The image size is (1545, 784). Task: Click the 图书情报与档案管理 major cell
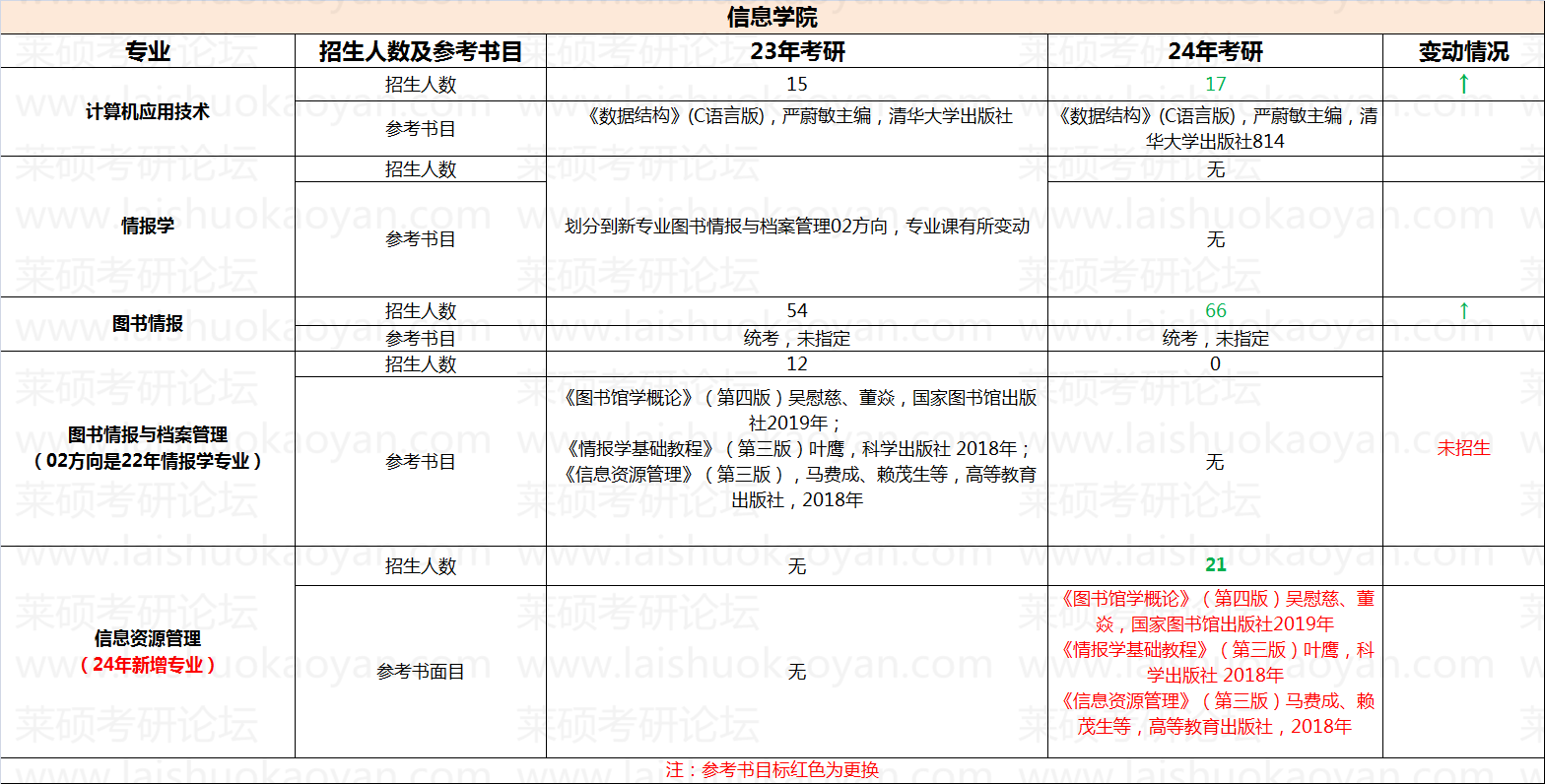tap(148, 435)
